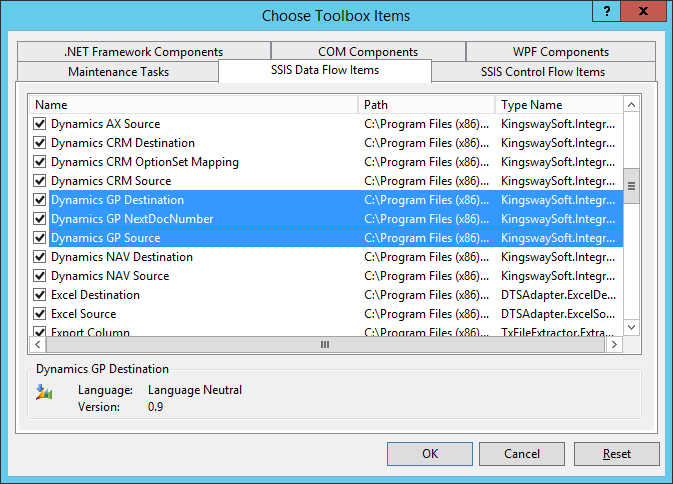Click the horizontal scrollbar right arrow
The image size is (673, 484).
point(614,345)
